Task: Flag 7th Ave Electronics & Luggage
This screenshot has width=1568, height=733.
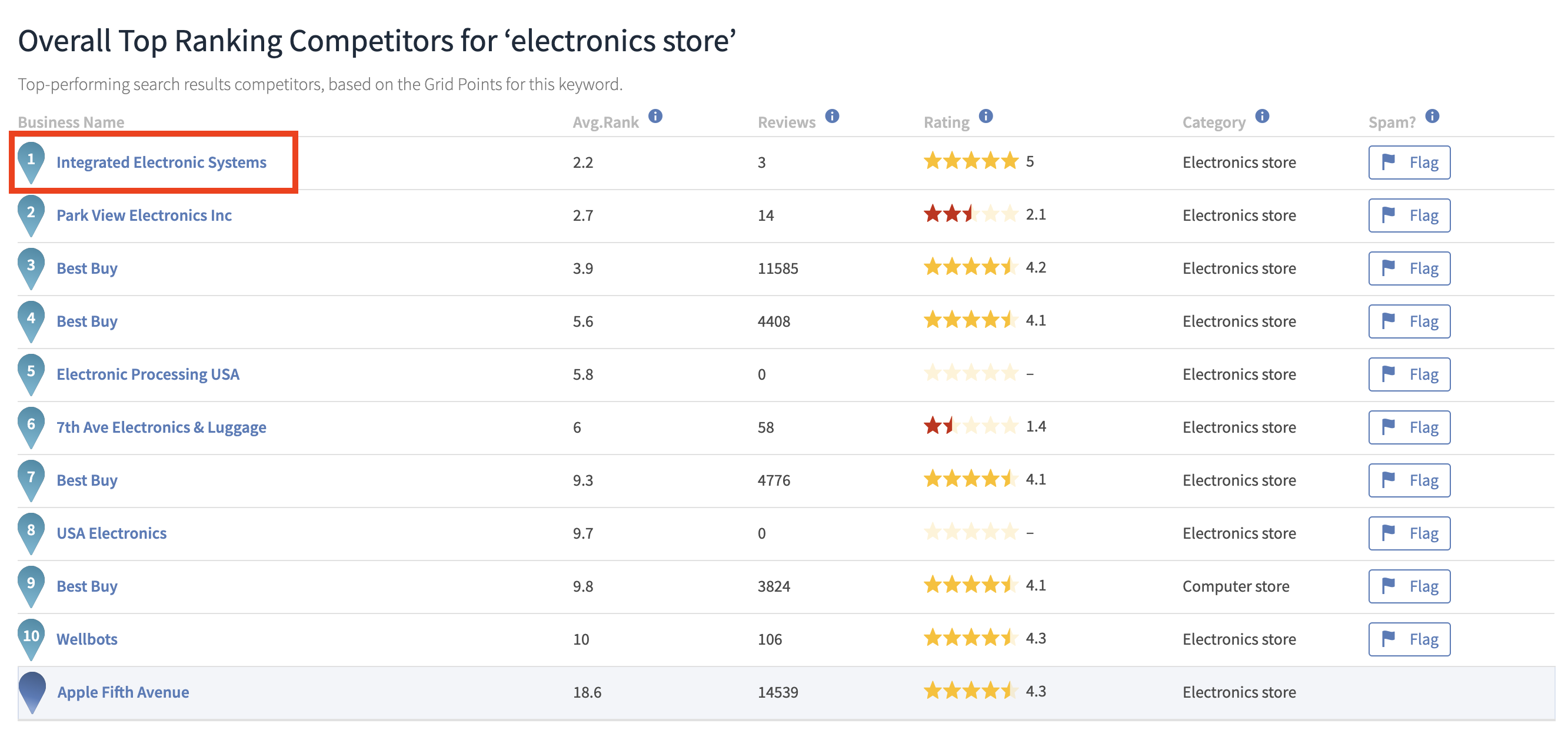Action: point(1409,428)
